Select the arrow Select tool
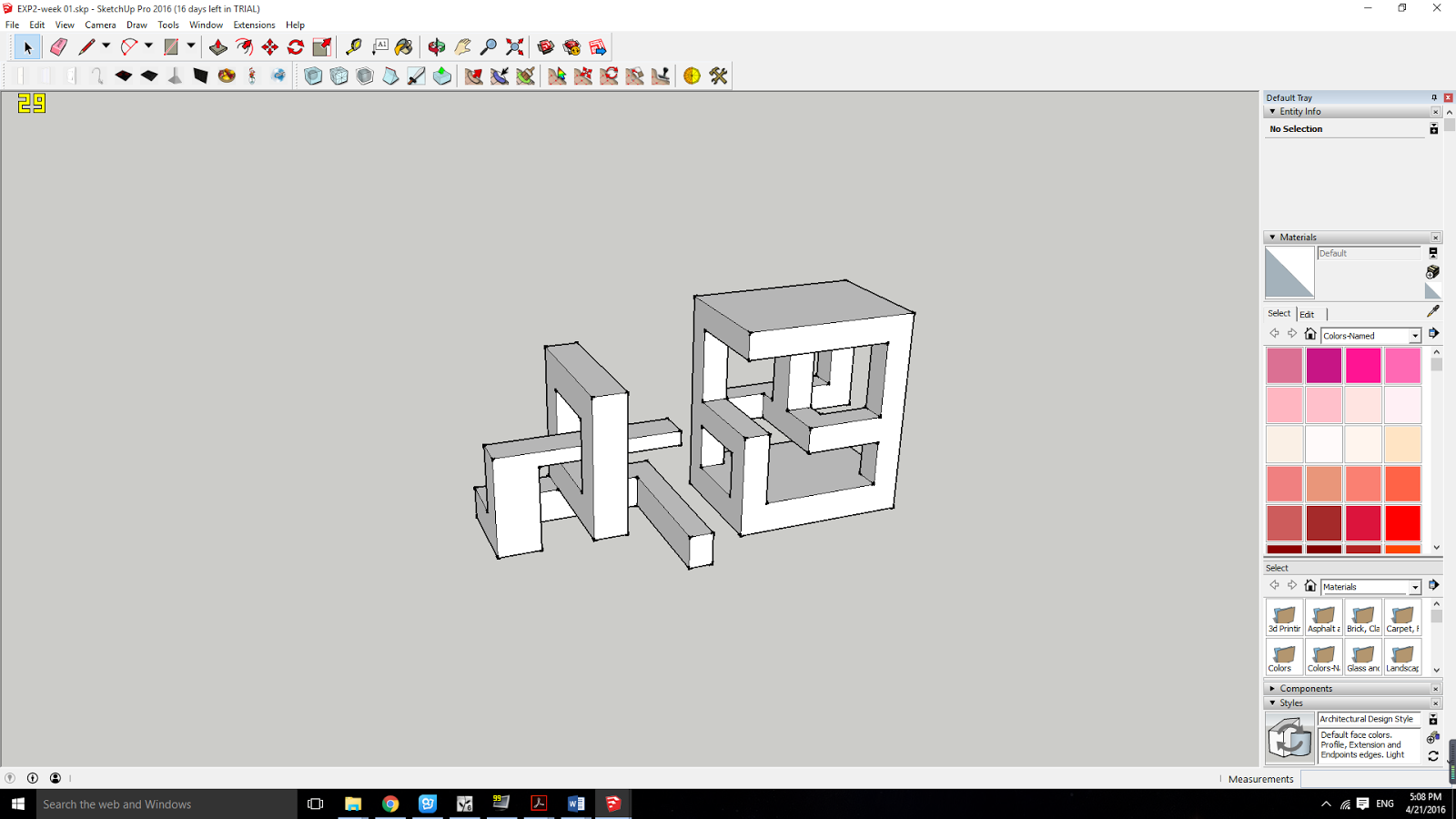 click(27, 47)
